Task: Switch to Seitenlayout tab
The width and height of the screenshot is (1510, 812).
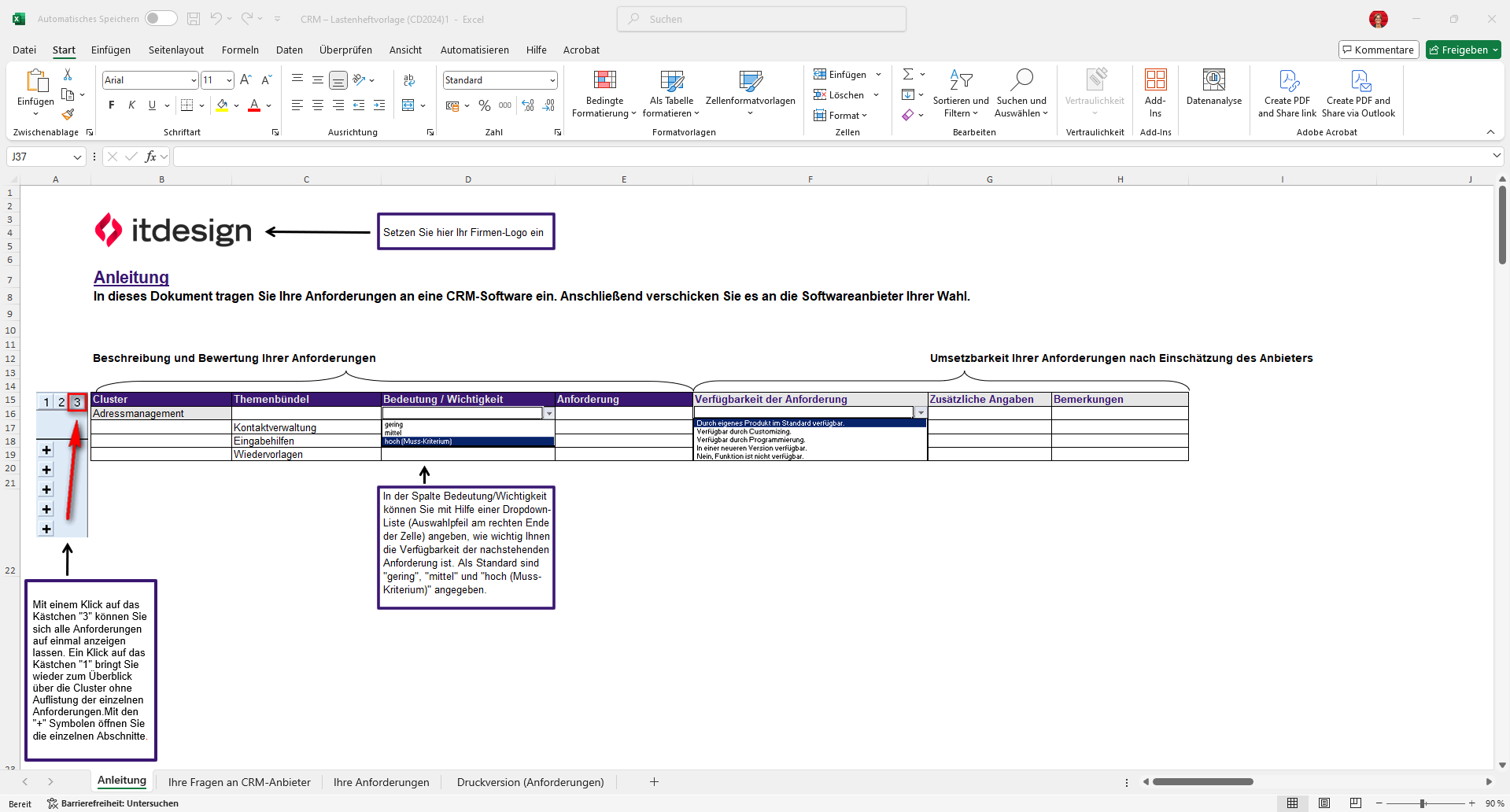Action: [176, 50]
